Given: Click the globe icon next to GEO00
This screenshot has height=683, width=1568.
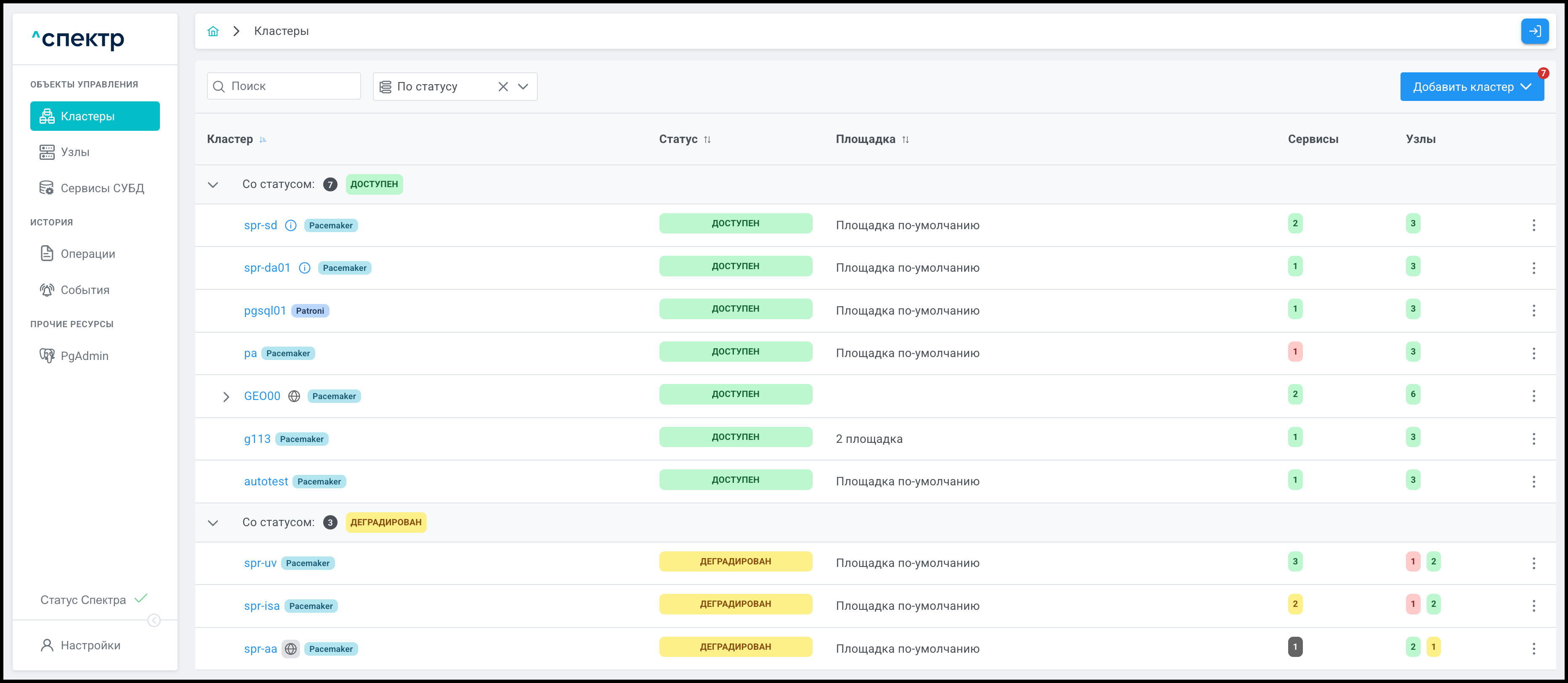Looking at the screenshot, I should tap(294, 397).
